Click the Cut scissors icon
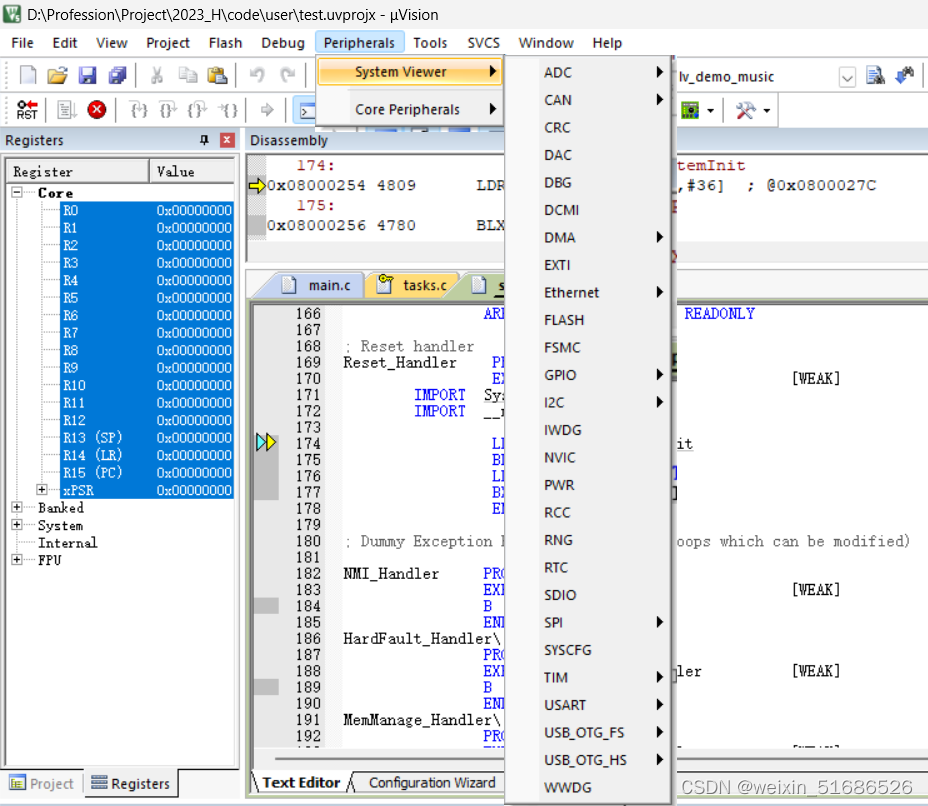928x806 pixels. point(157,75)
